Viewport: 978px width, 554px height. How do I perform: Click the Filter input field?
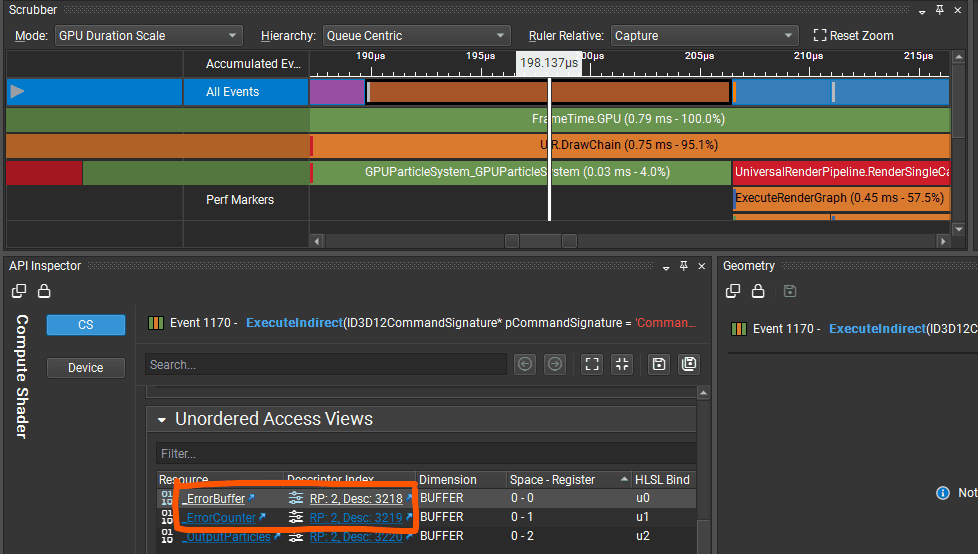coord(426,454)
